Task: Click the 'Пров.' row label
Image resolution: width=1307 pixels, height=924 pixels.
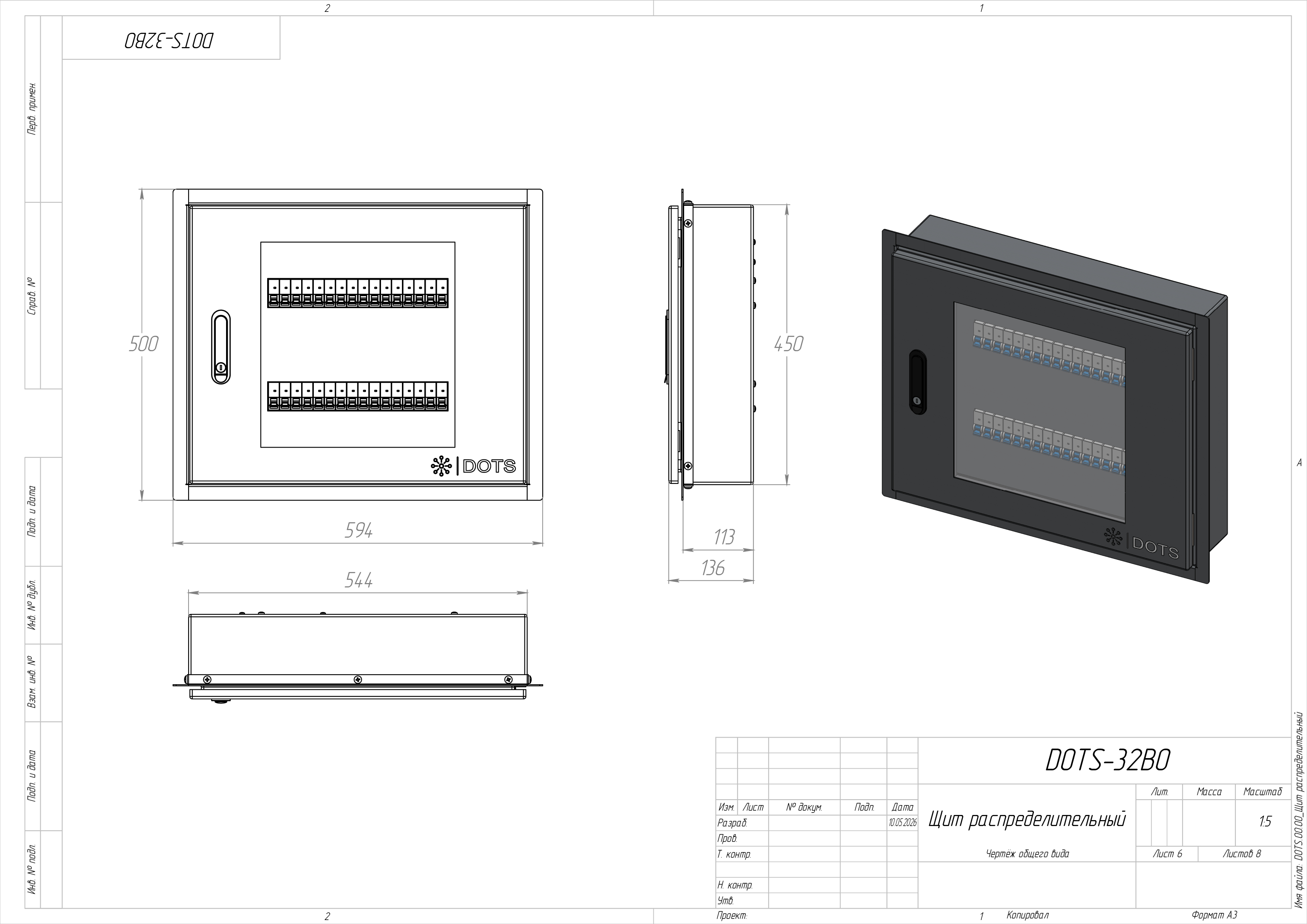Action: (728, 838)
